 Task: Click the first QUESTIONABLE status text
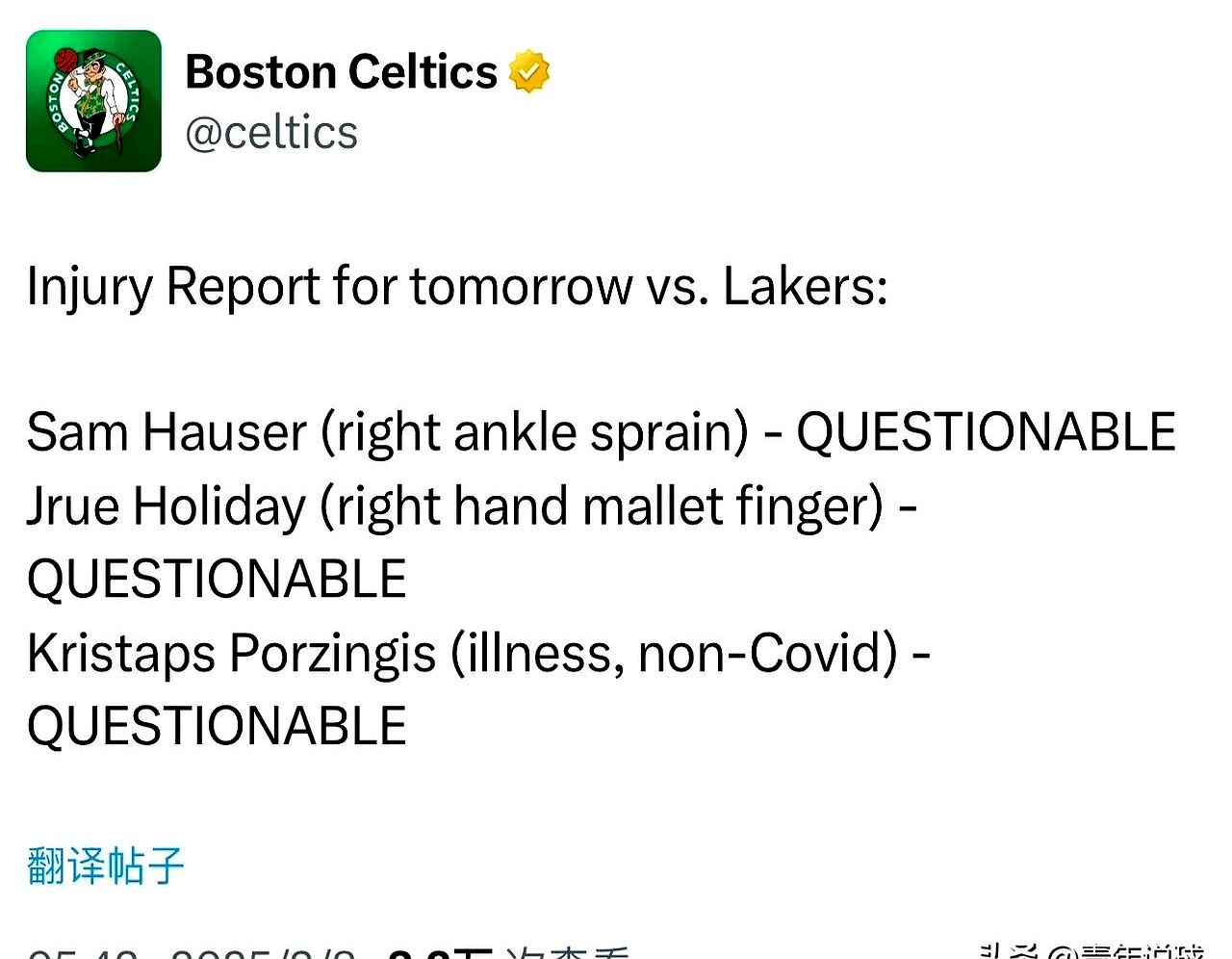(982, 431)
